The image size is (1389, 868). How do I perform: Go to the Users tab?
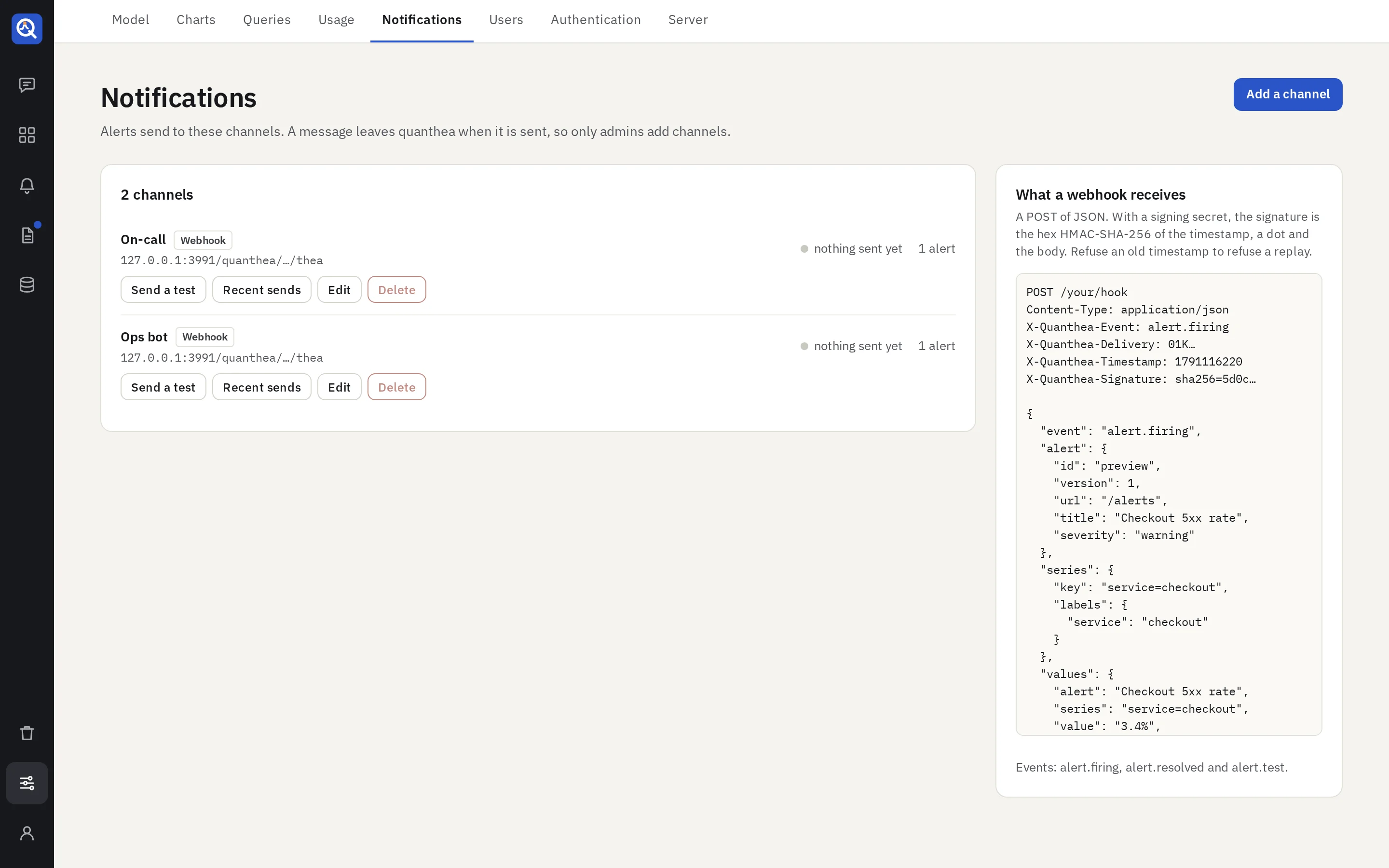pyautogui.click(x=505, y=19)
